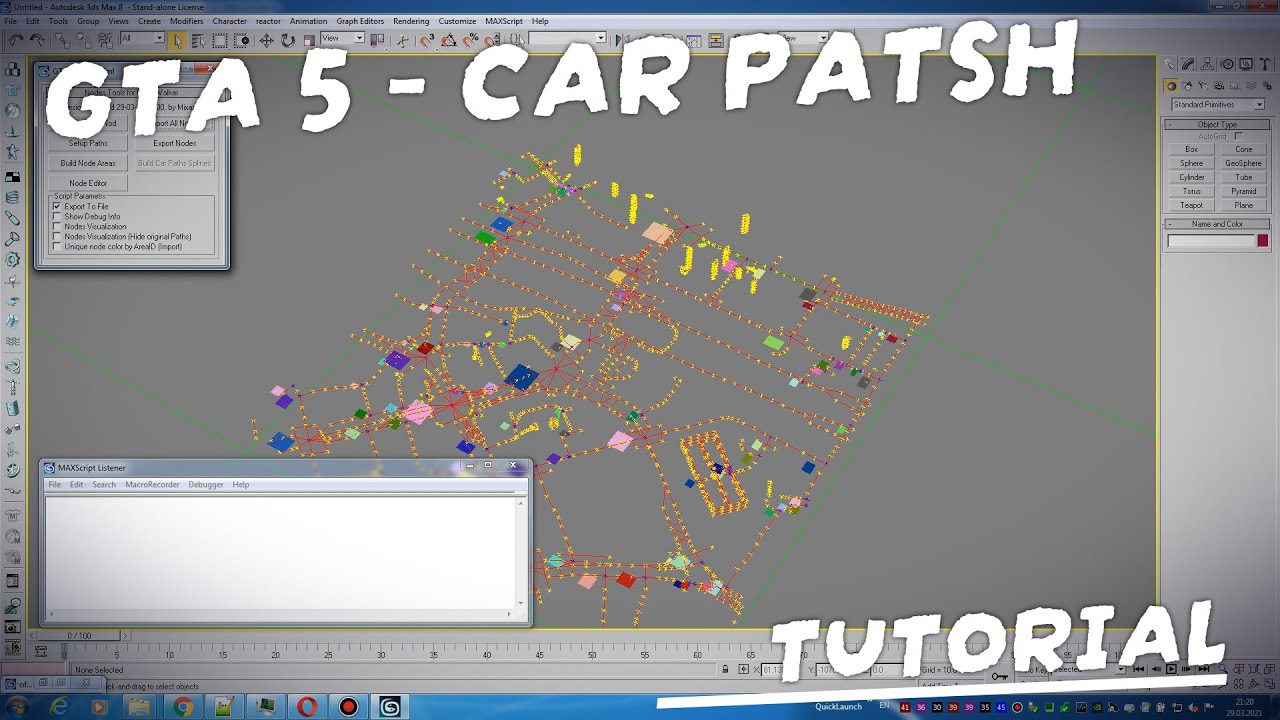Open the Modifiers menu
This screenshot has width=1280, height=720.
(x=187, y=21)
